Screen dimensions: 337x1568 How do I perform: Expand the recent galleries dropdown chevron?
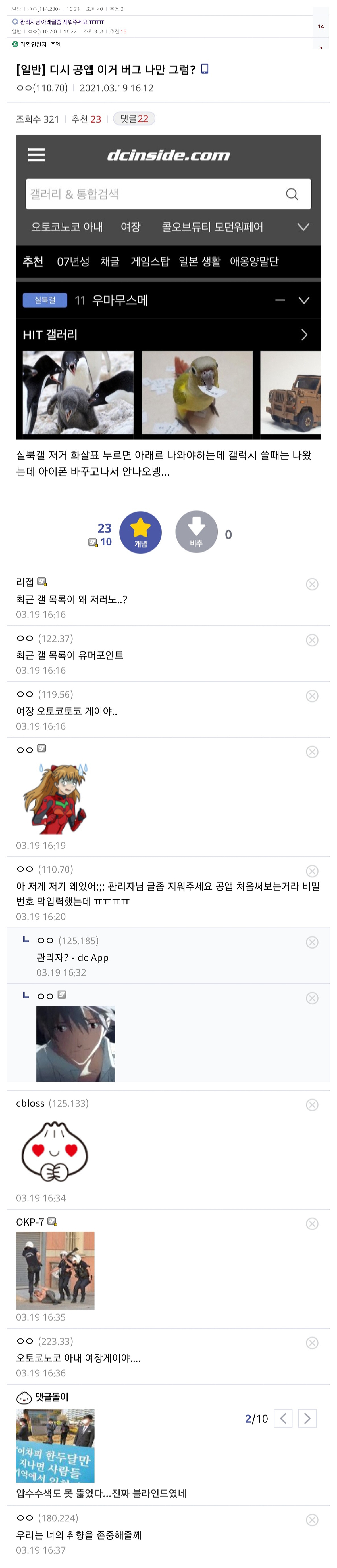303,227
